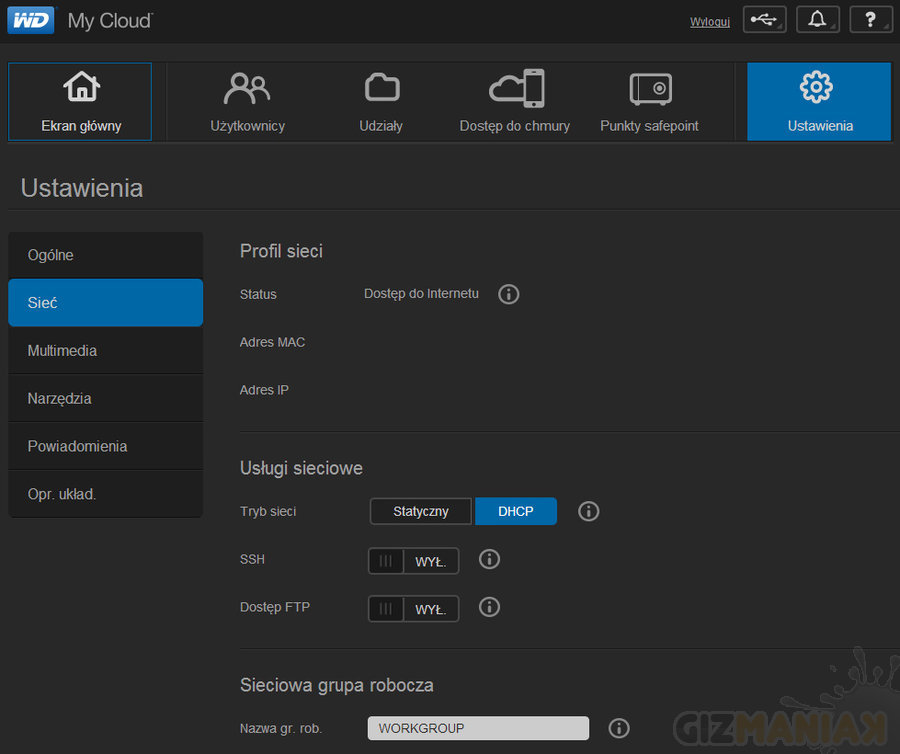Open help with the question mark icon
Viewport: 900px width, 754px height.
point(870,20)
